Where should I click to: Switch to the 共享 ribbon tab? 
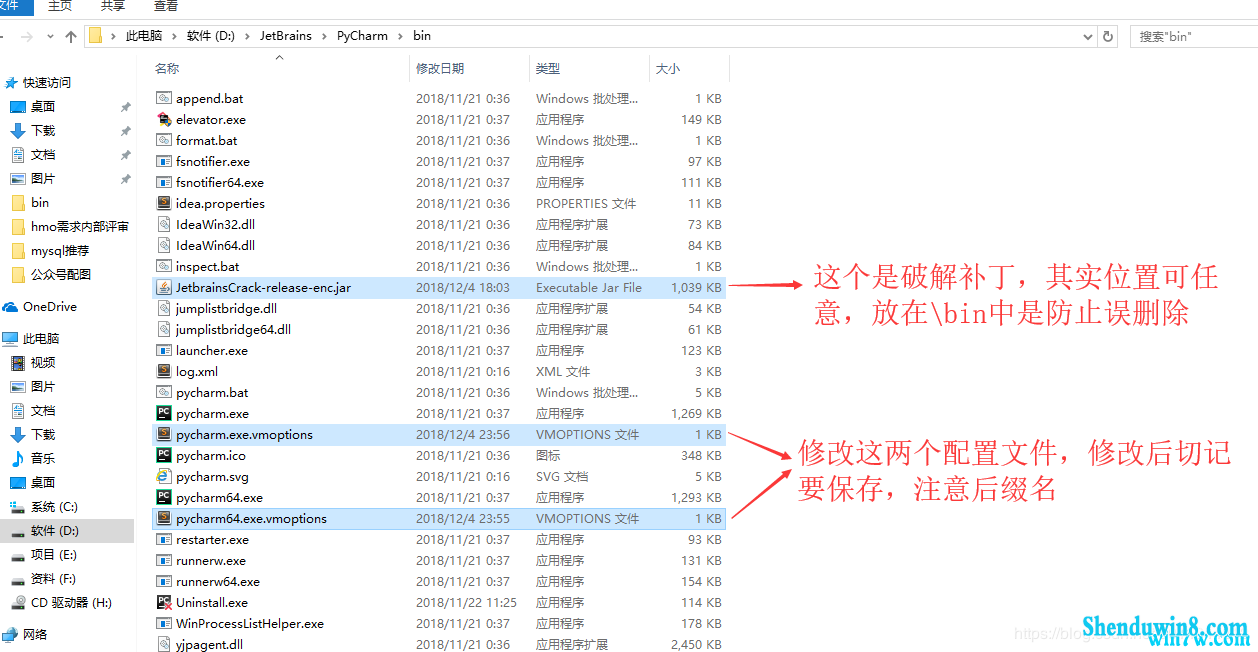click(x=113, y=7)
